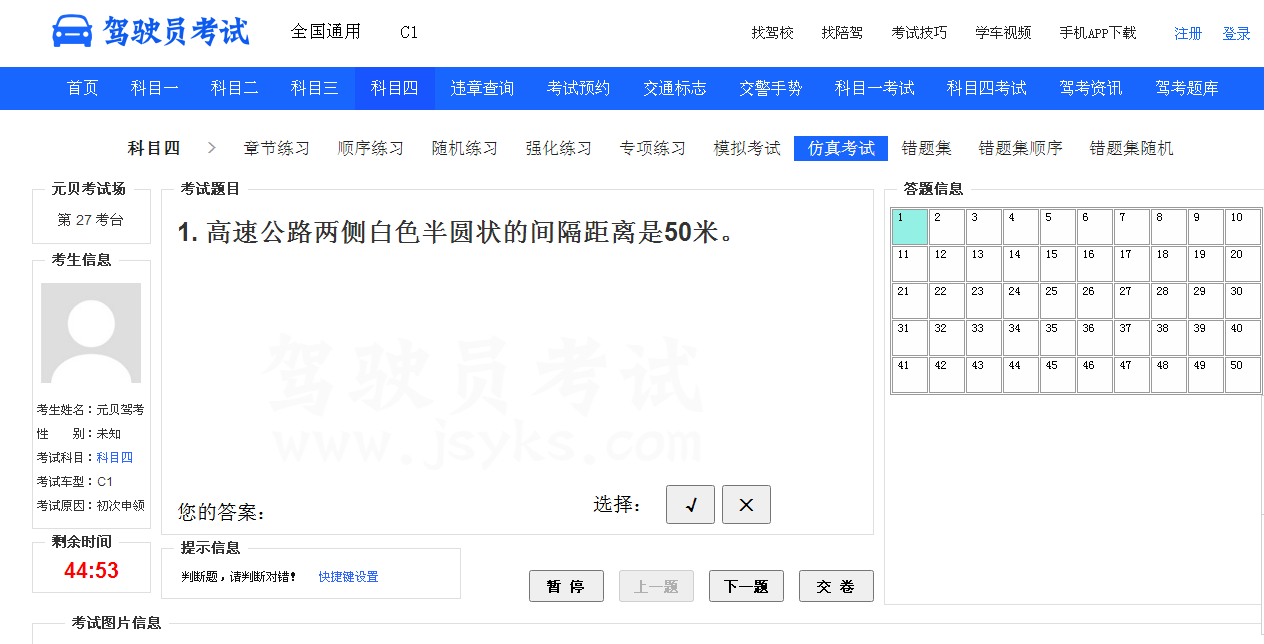The image size is (1264, 644).
Task: Open the 交通标志 navigation item
Action: point(674,88)
